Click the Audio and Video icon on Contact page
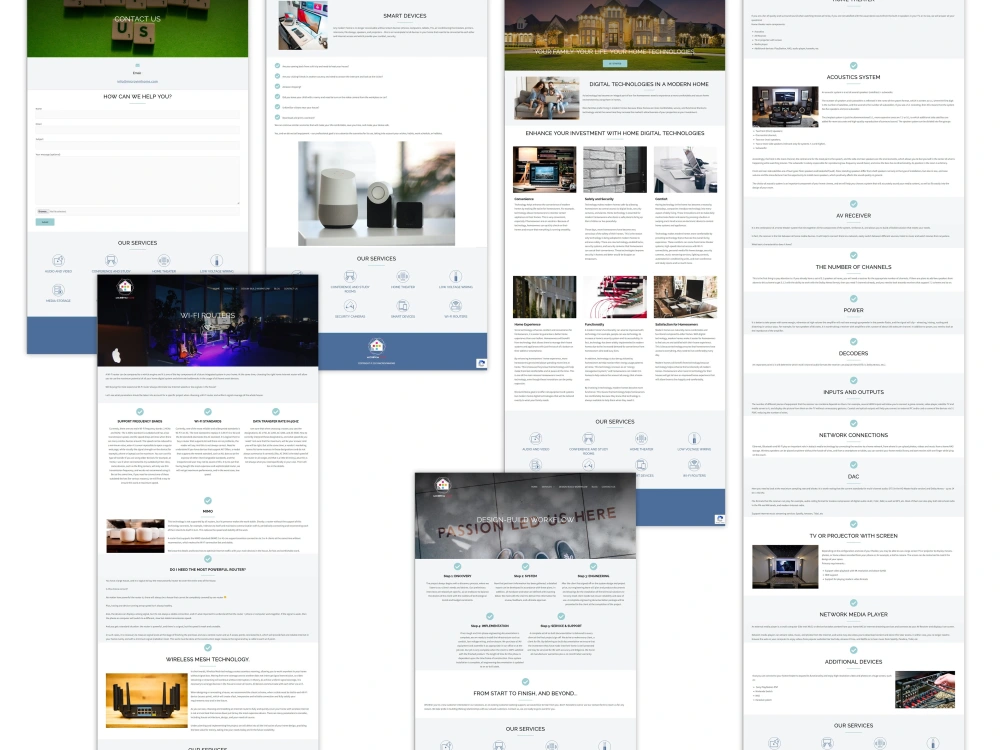This screenshot has height=750, width=1000. [x=59, y=261]
